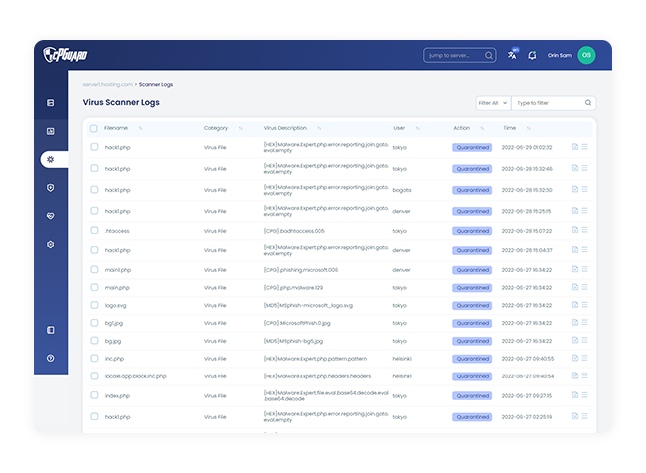
Task: Check the bg1.jpg row checkbox
Action: (x=94, y=323)
